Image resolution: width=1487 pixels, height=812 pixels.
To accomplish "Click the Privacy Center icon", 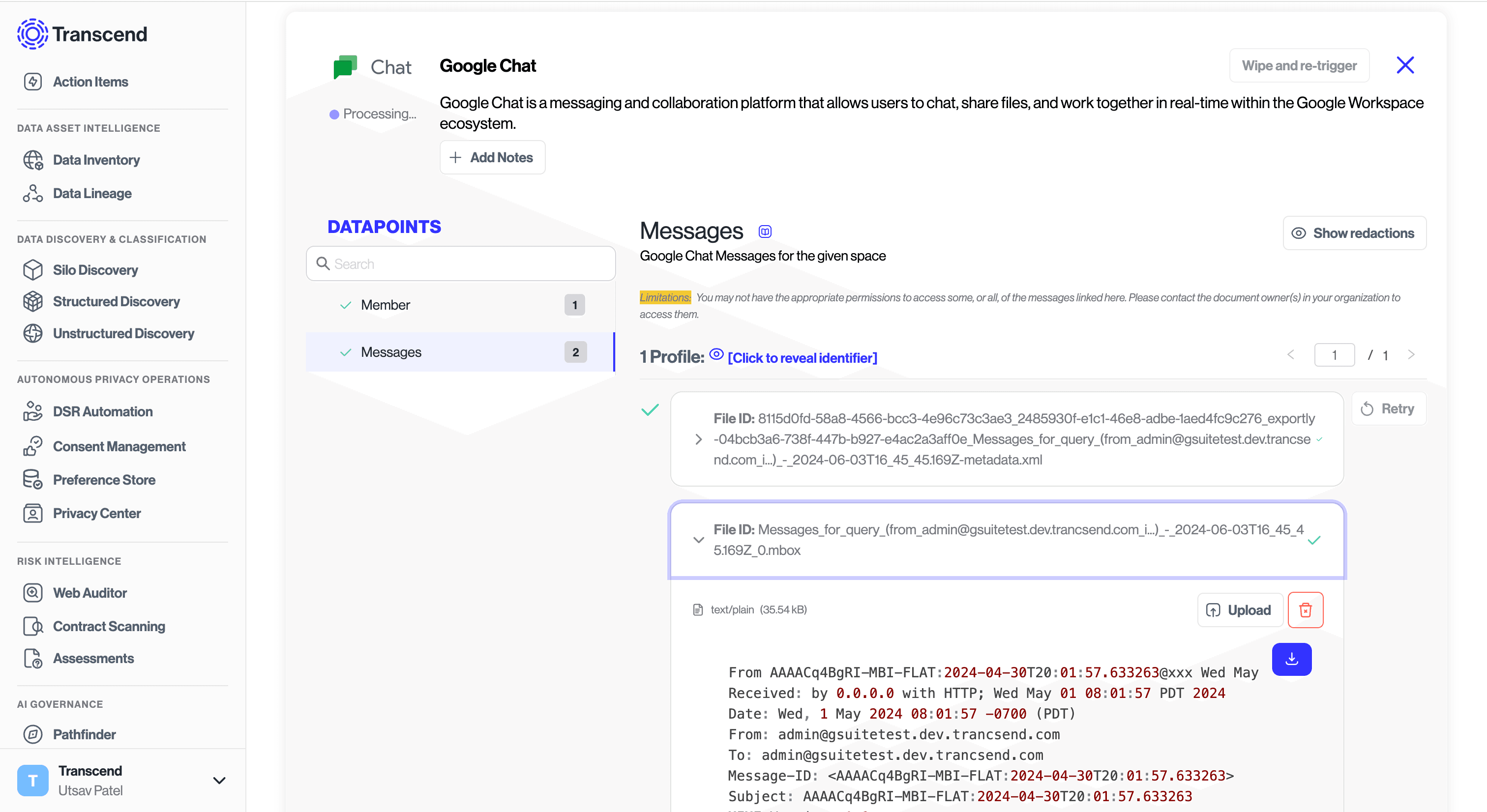I will click(x=33, y=513).
